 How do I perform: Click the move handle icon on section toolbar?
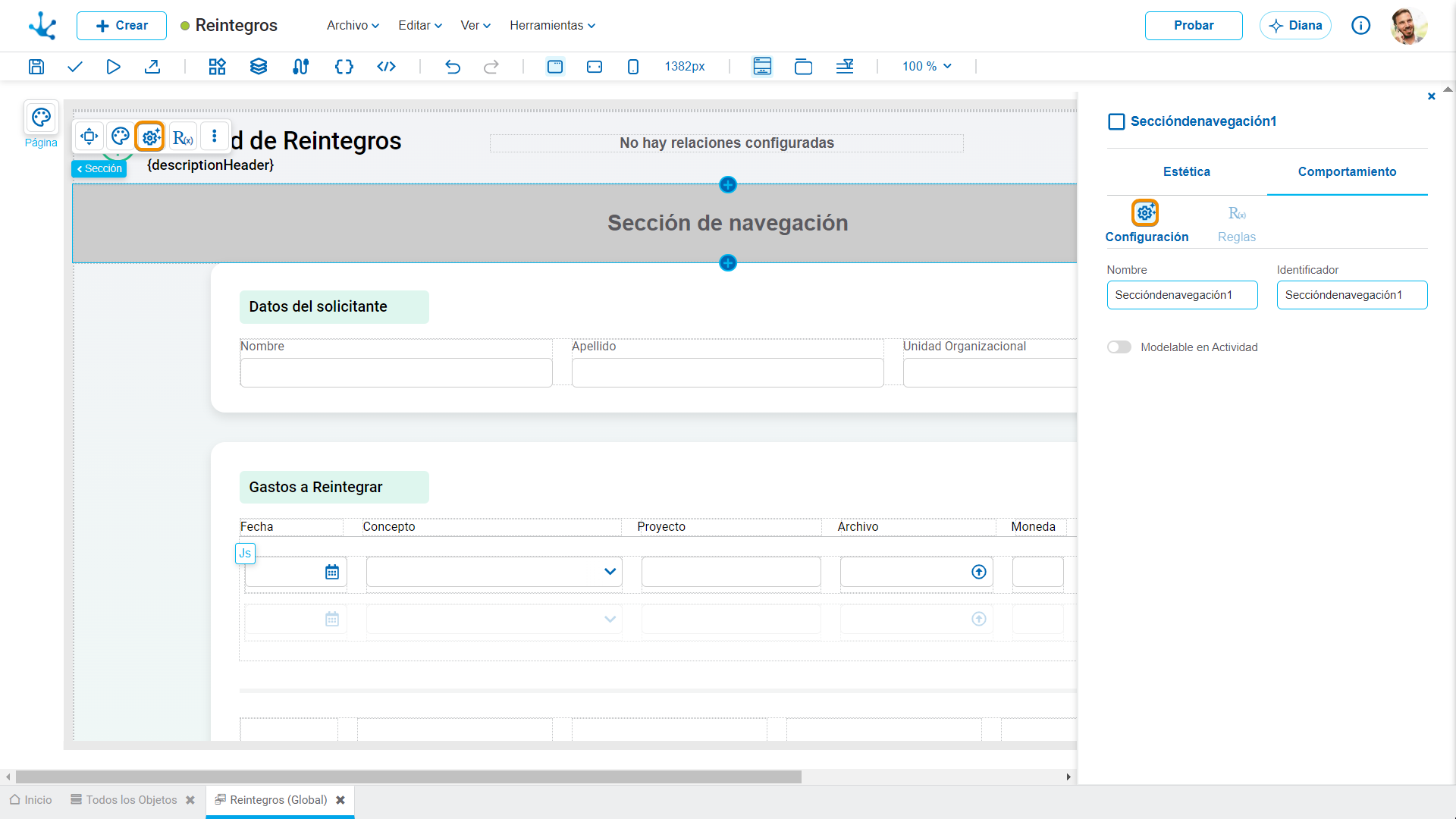click(89, 136)
